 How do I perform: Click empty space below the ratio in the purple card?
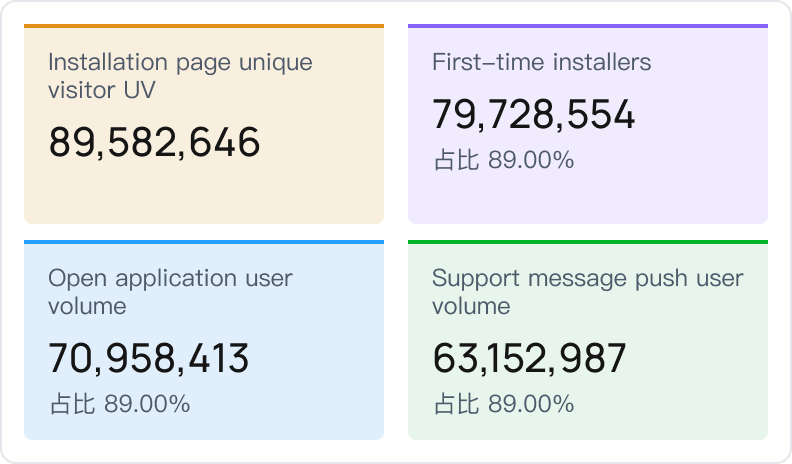click(588, 198)
